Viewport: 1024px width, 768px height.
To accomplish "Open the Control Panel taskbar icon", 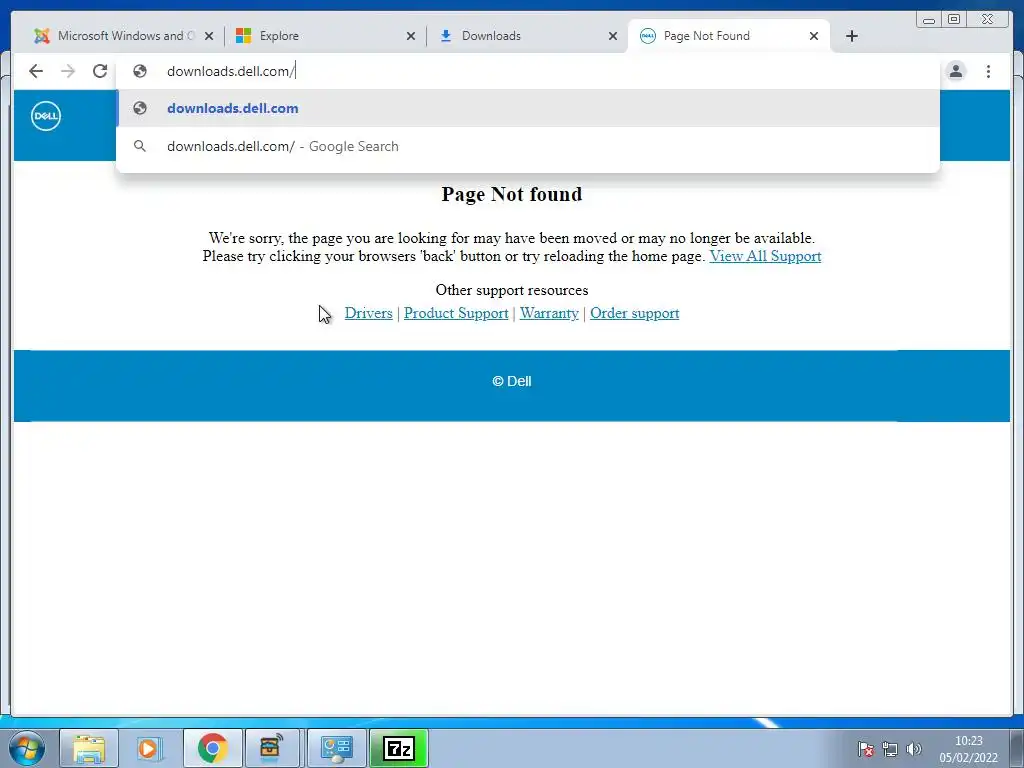I will coord(337,748).
